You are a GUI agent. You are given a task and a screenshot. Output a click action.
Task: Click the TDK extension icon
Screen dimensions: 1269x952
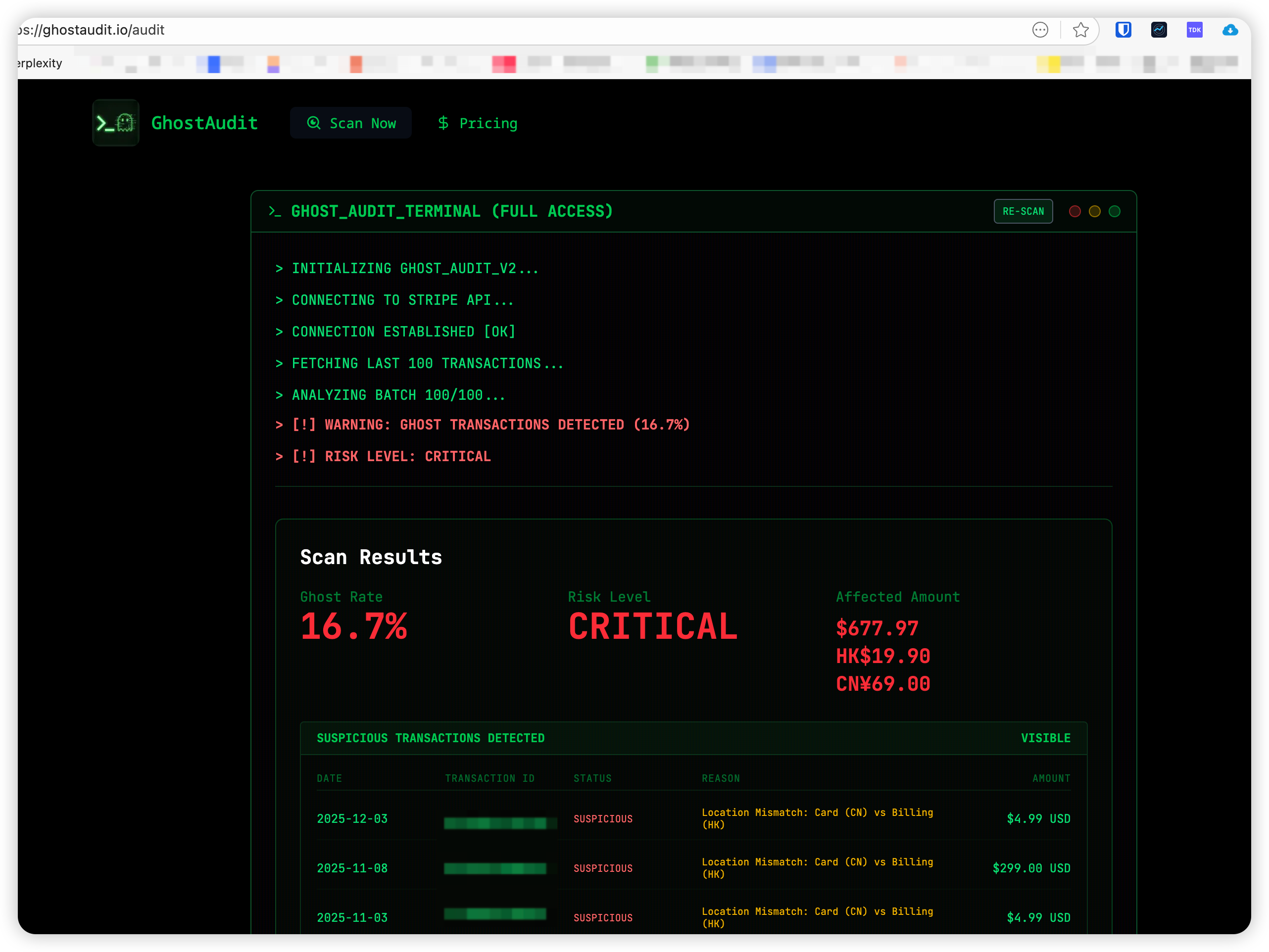(1194, 30)
